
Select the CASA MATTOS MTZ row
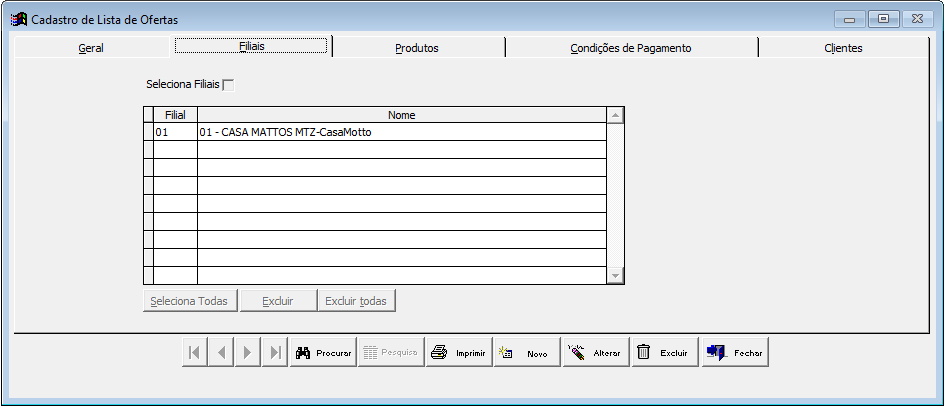click(x=400, y=132)
